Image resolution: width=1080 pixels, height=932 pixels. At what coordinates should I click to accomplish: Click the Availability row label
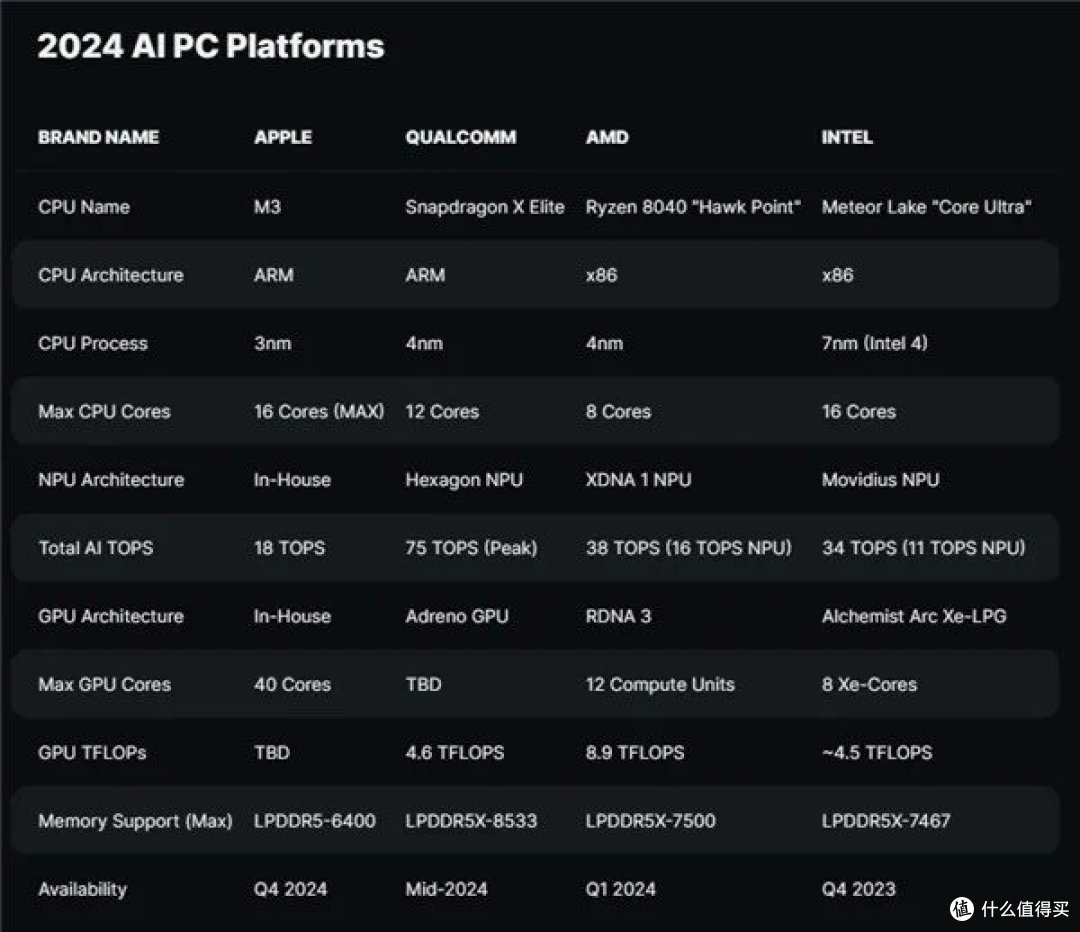(82, 889)
